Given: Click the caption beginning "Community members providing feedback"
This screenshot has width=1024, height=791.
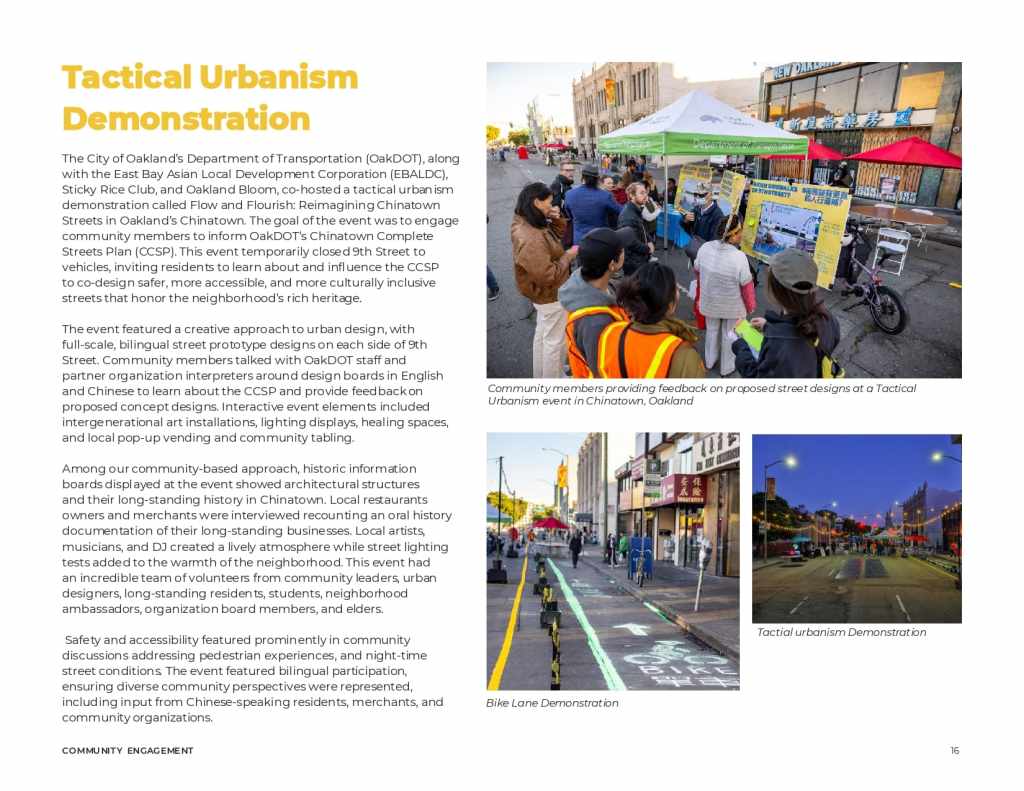Looking at the screenshot, I should click(701, 394).
